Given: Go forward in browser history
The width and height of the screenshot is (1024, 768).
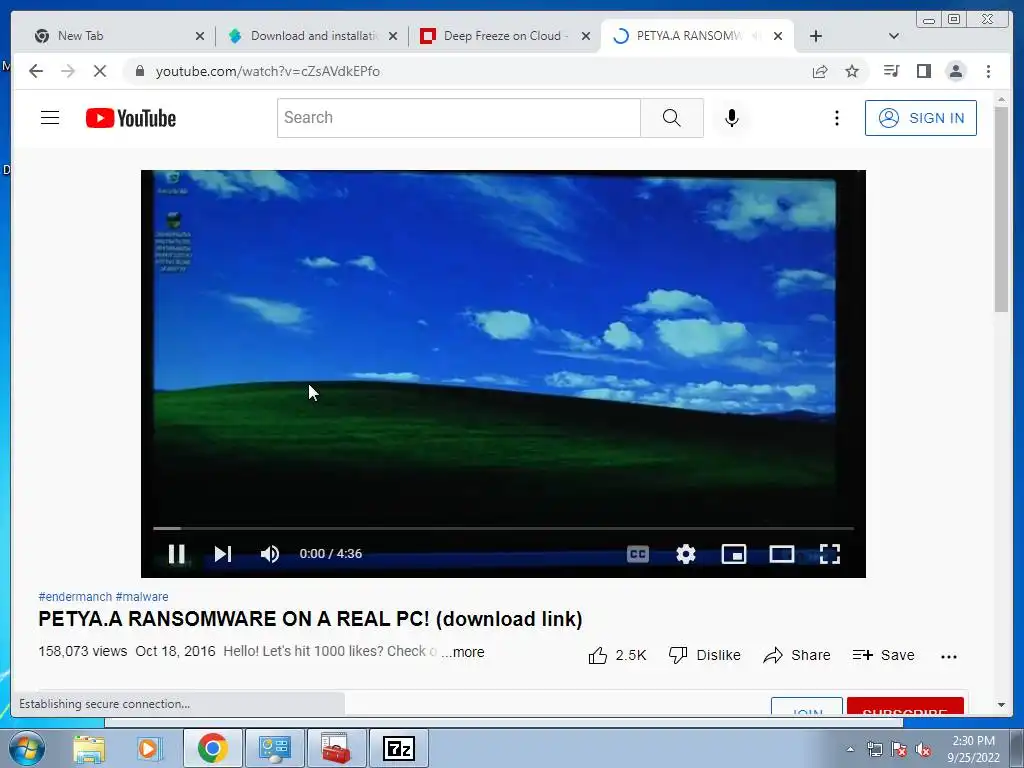Looking at the screenshot, I should pyautogui.click(x=68, y=71).
